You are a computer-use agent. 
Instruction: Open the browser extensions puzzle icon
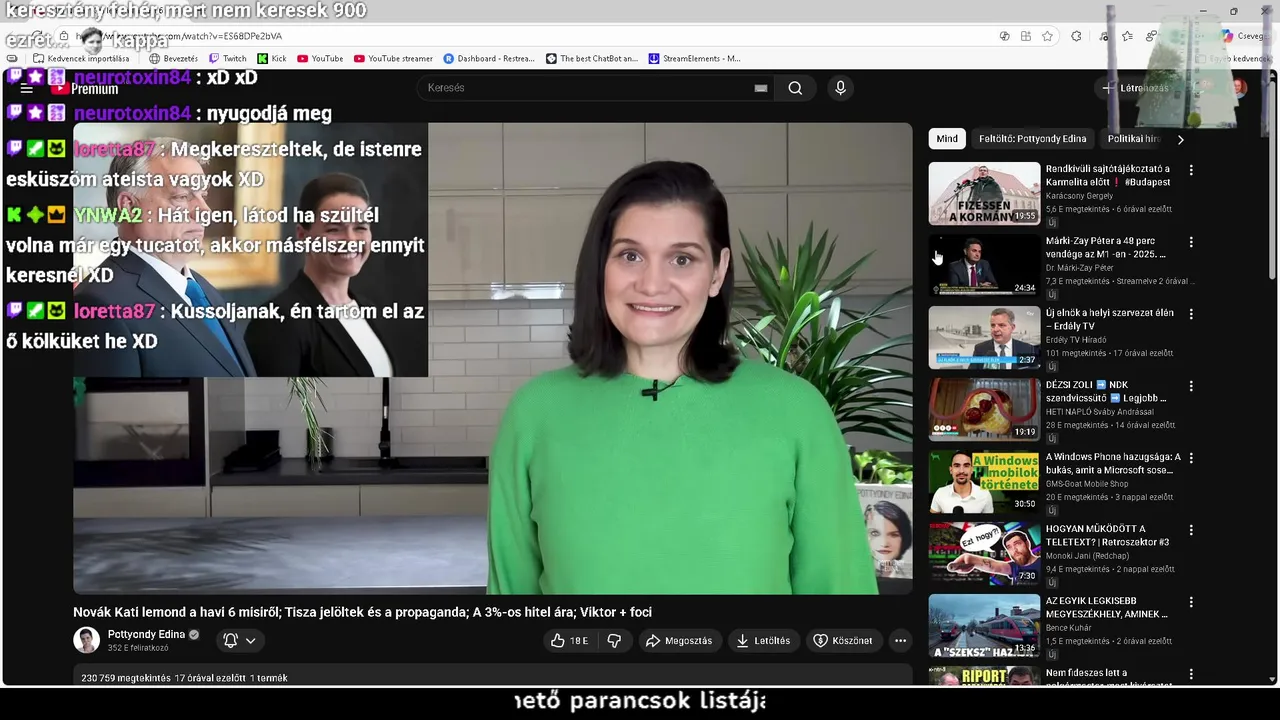(x=1076, y=36)
